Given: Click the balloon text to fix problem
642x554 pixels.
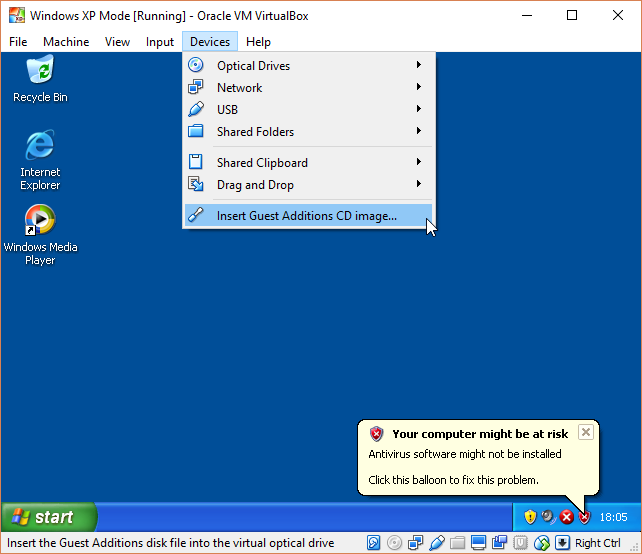Looking at the screenshot, I should click(453, 480).
